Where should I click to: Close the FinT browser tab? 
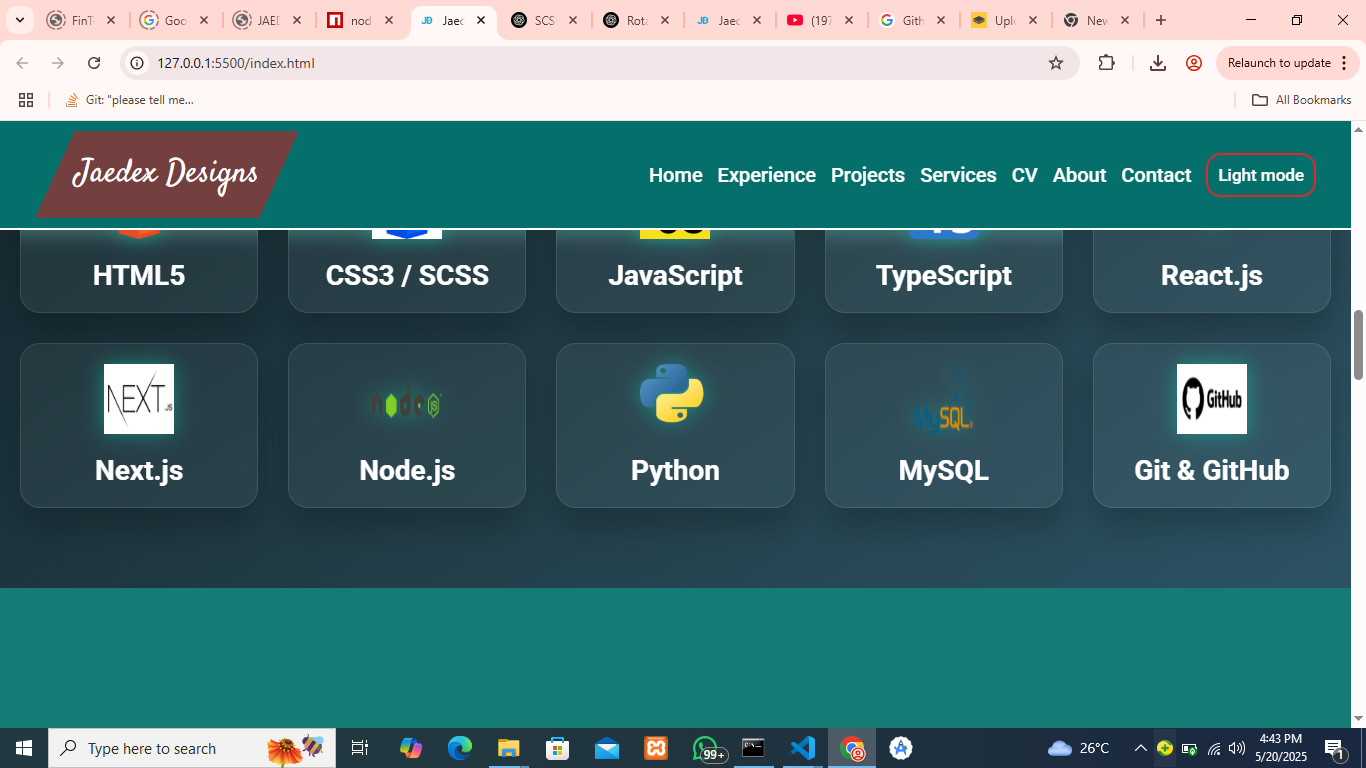(x=111, y=20)
